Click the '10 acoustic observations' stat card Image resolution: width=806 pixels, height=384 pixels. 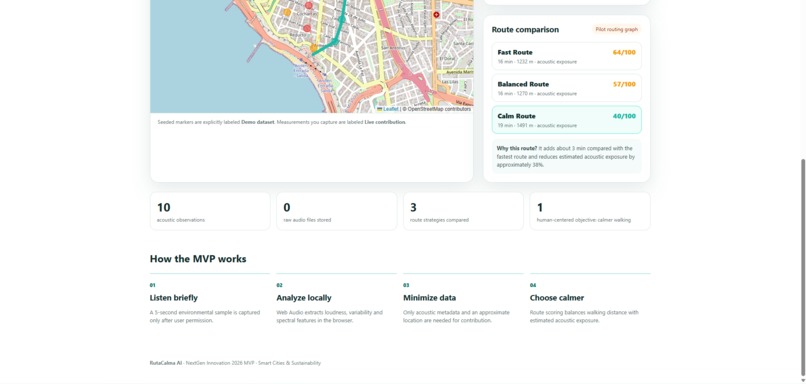click(210, 211)
